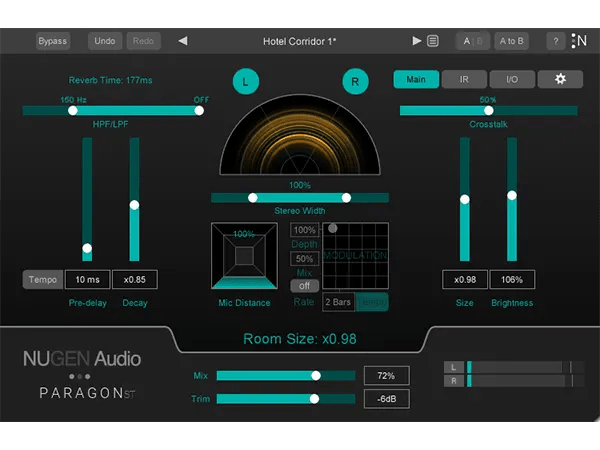Click the modulation XY pad handle
Screen dimensions: 600x450
[333, 228]
